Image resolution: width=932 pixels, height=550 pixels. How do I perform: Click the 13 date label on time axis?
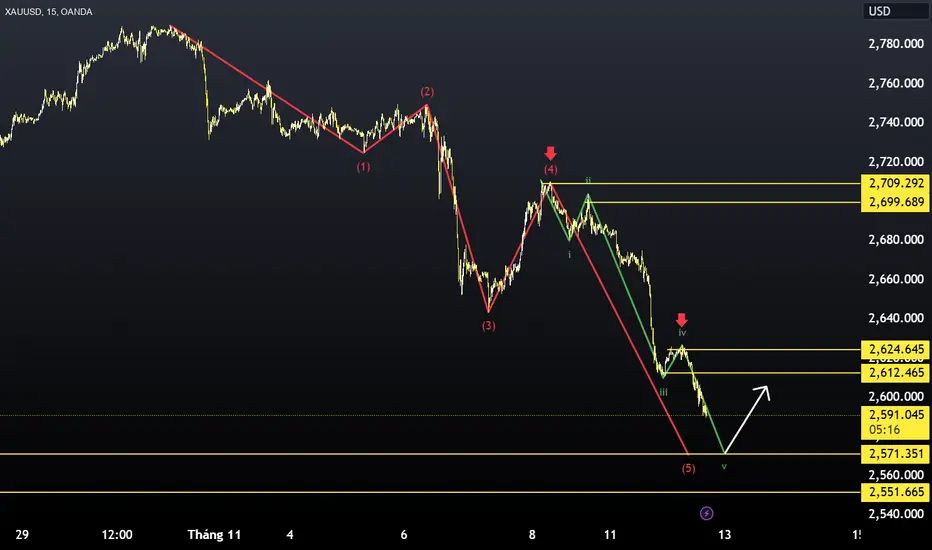click(725, 535)
